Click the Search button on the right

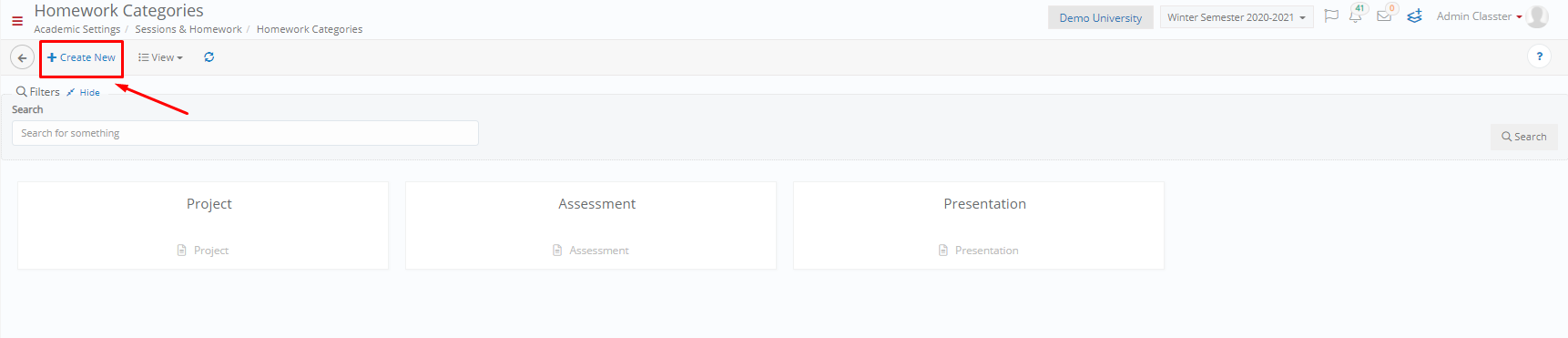(x=1524, y=137)
